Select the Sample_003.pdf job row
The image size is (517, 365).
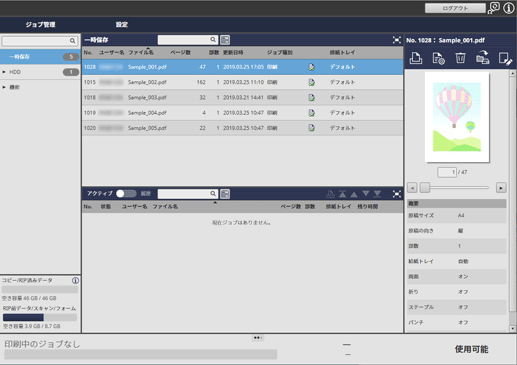click(x=242, y=98)
